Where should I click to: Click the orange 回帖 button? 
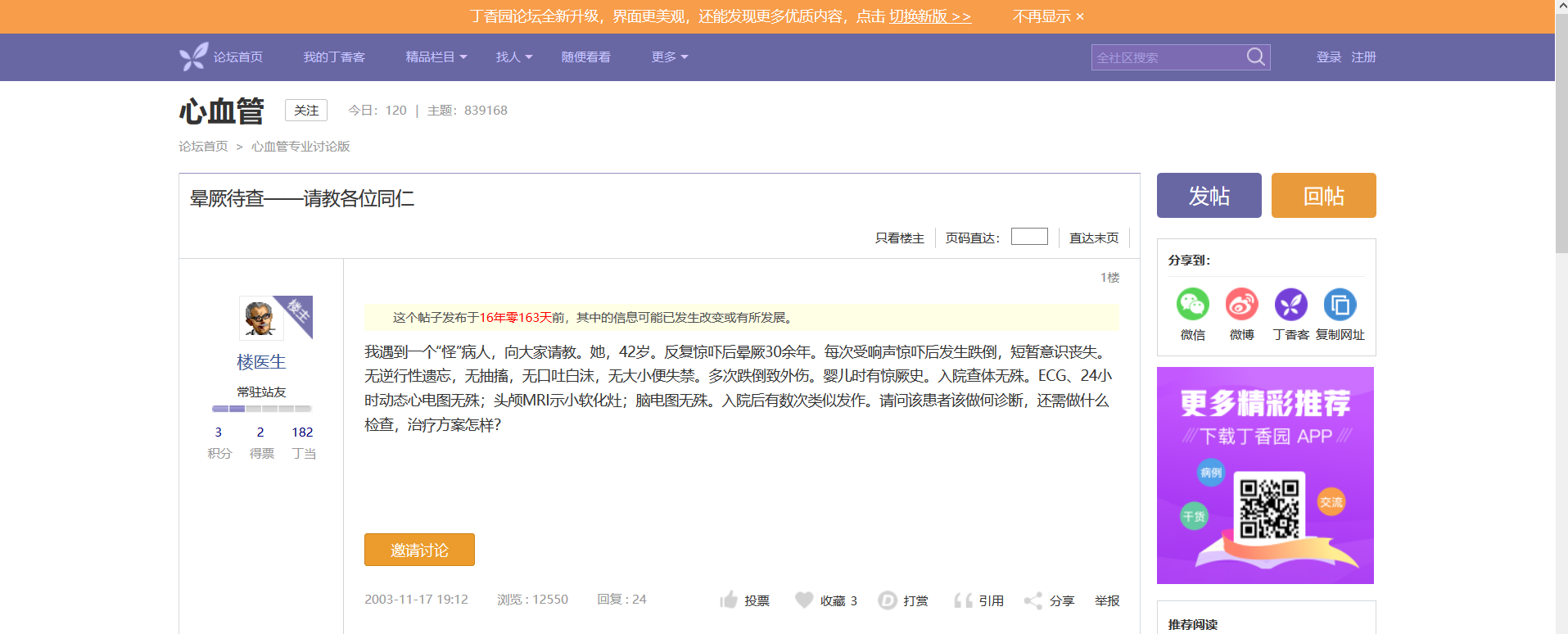coord(1324,195)
